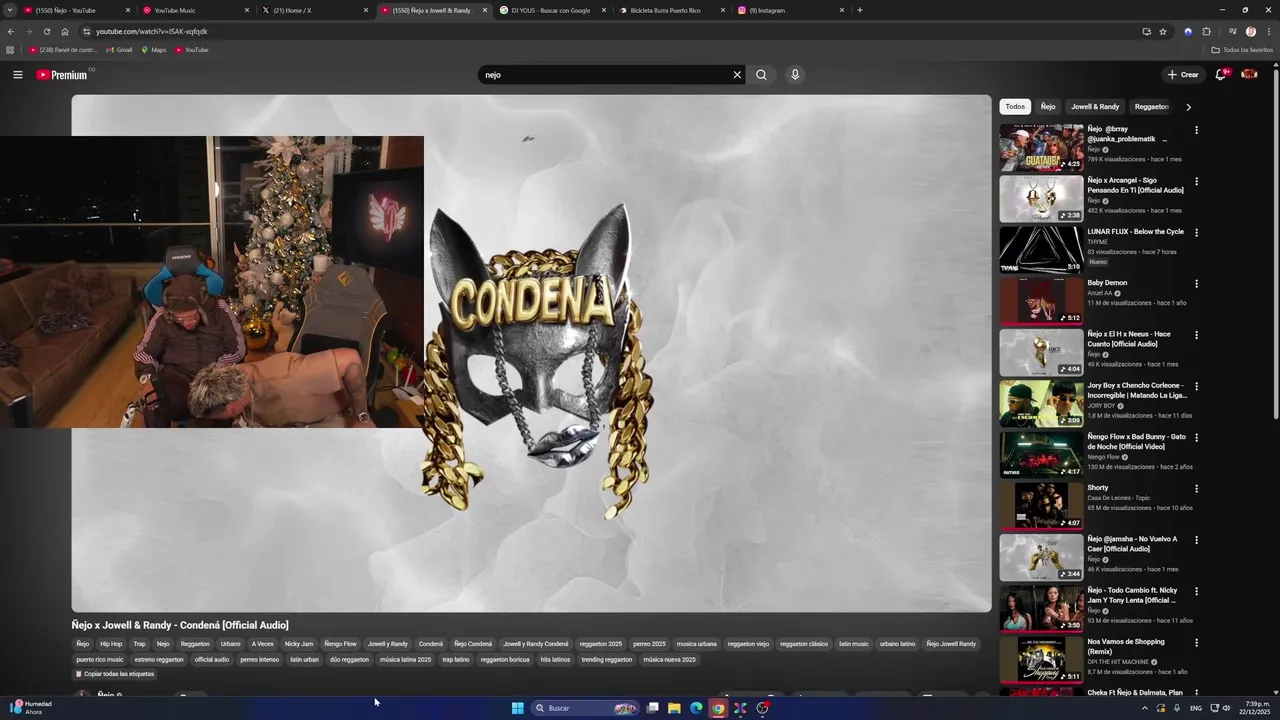Open options for Sigo Pensando En Ti video
The width and height of the screenshot is (1280, 720).
(1196, 181)
